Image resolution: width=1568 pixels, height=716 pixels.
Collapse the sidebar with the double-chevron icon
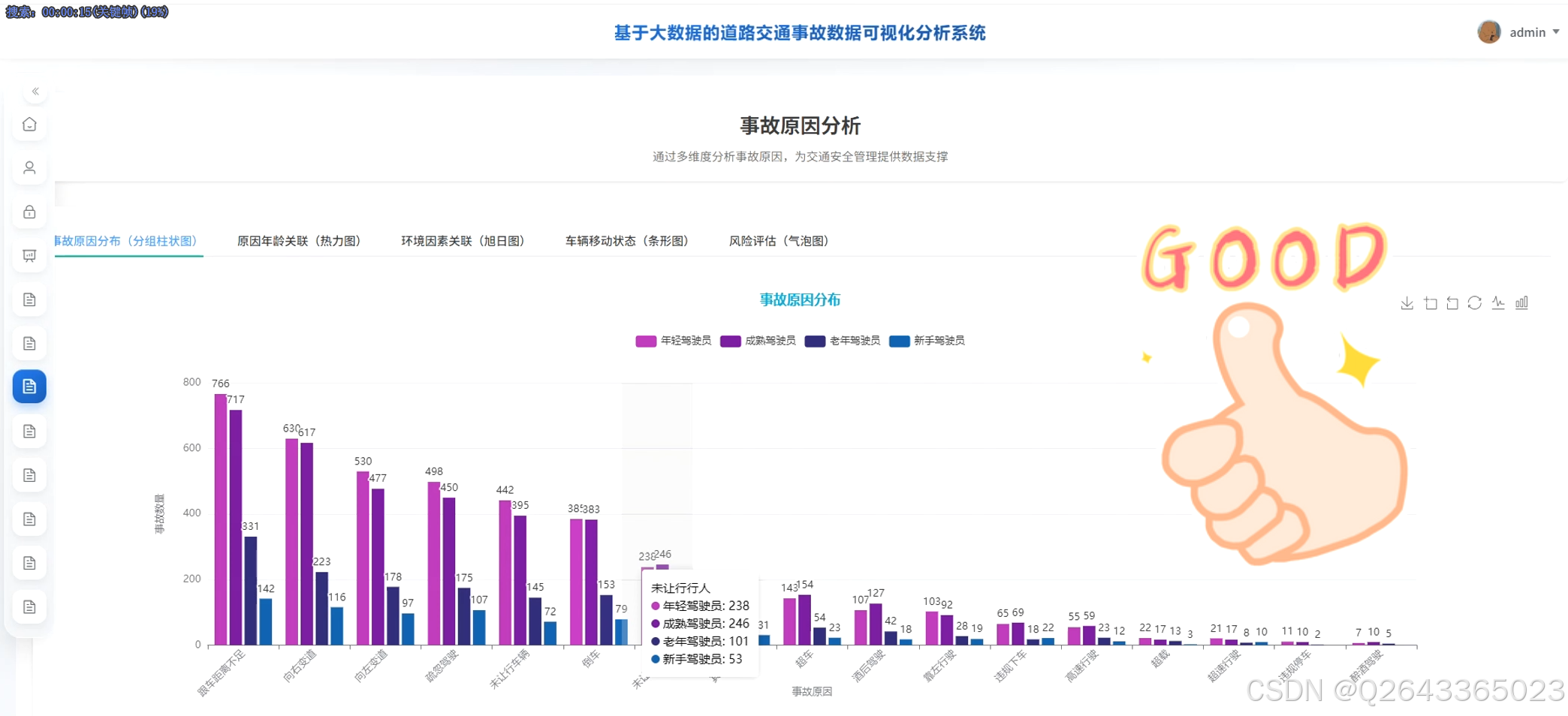click(35, 92)
